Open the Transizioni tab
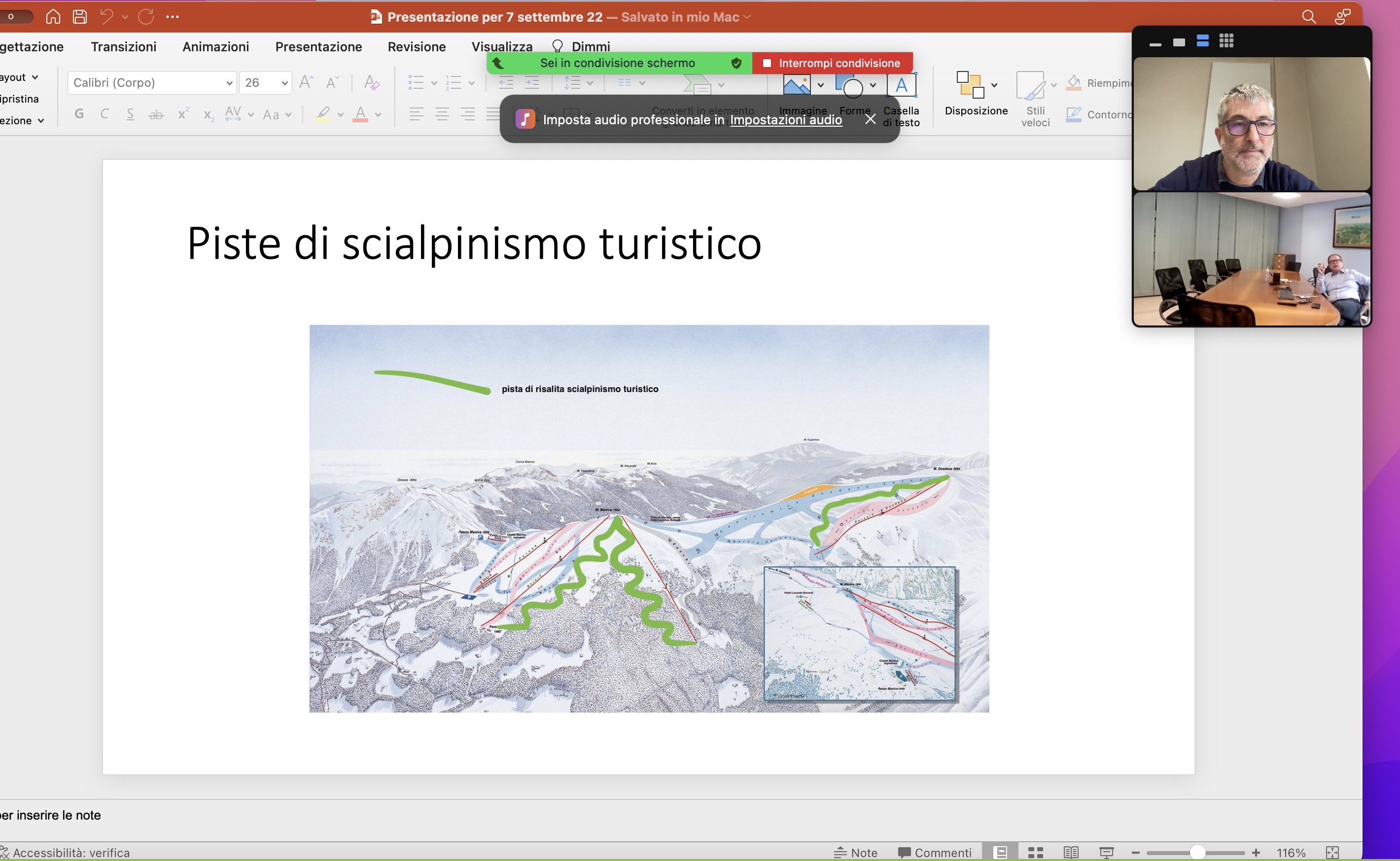1400x861 pixels. [124, 47]
